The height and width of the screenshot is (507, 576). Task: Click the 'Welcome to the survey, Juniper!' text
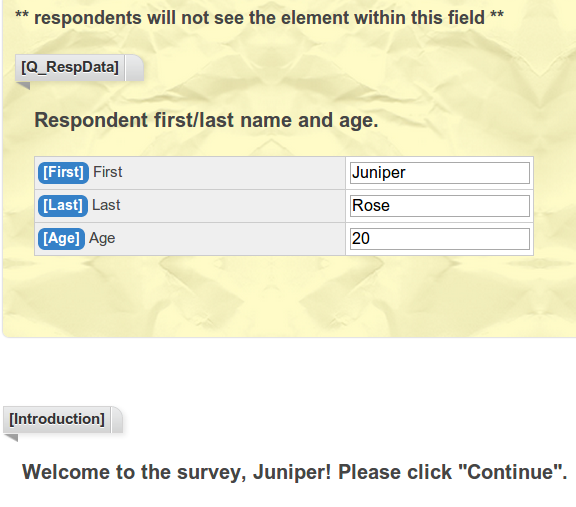[177, 472]
